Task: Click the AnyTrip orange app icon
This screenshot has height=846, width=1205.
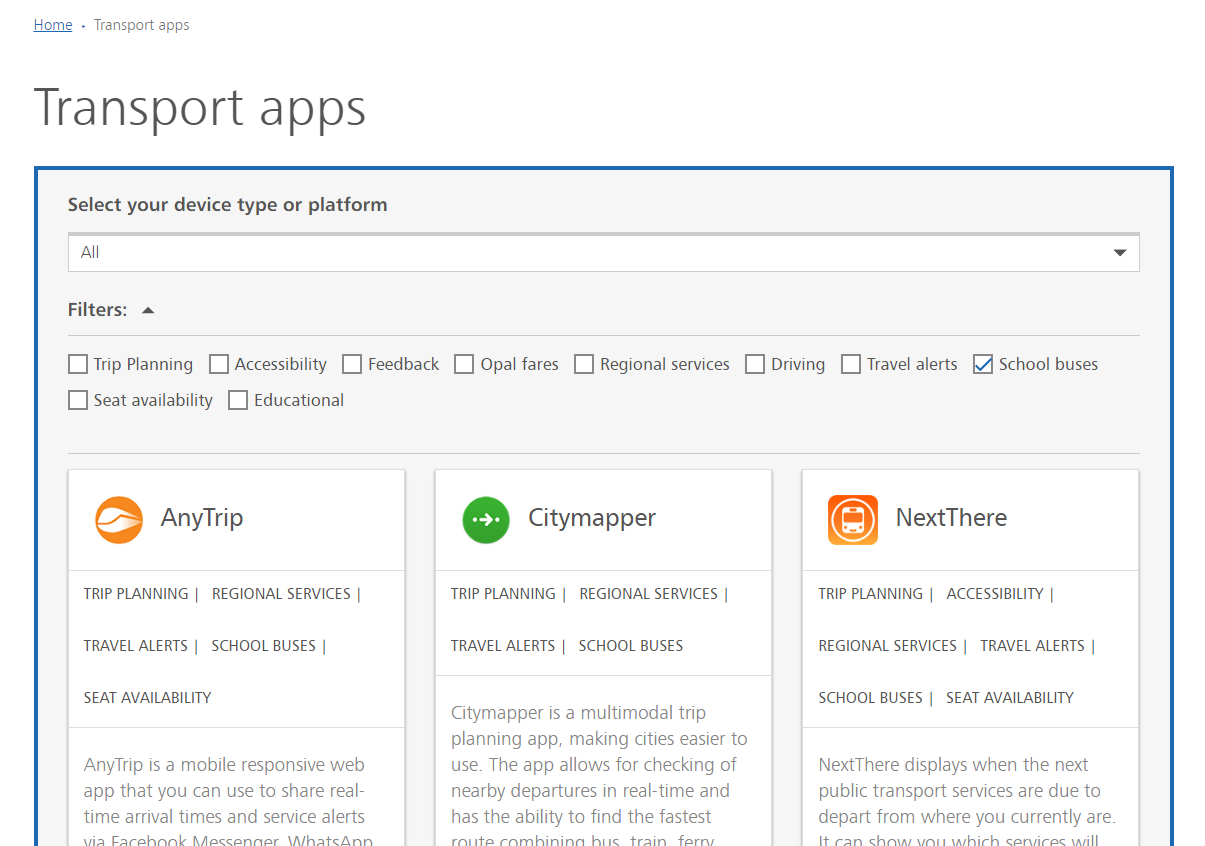Action: pos(119,520)
